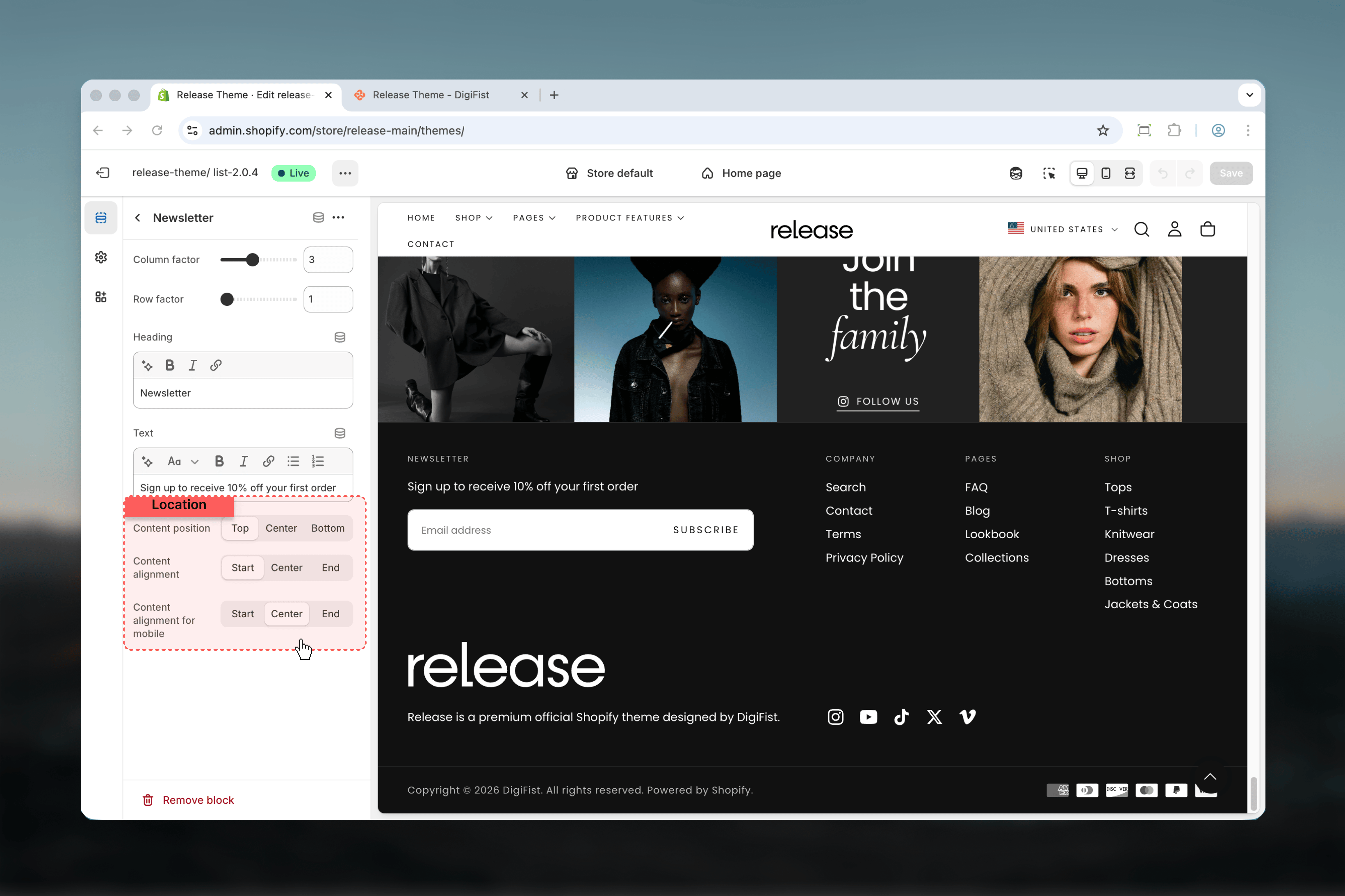This screenshot has width=1345, height=896.
Task: Open the App embeds icon in sidebar
Action: tap(101, 297)
